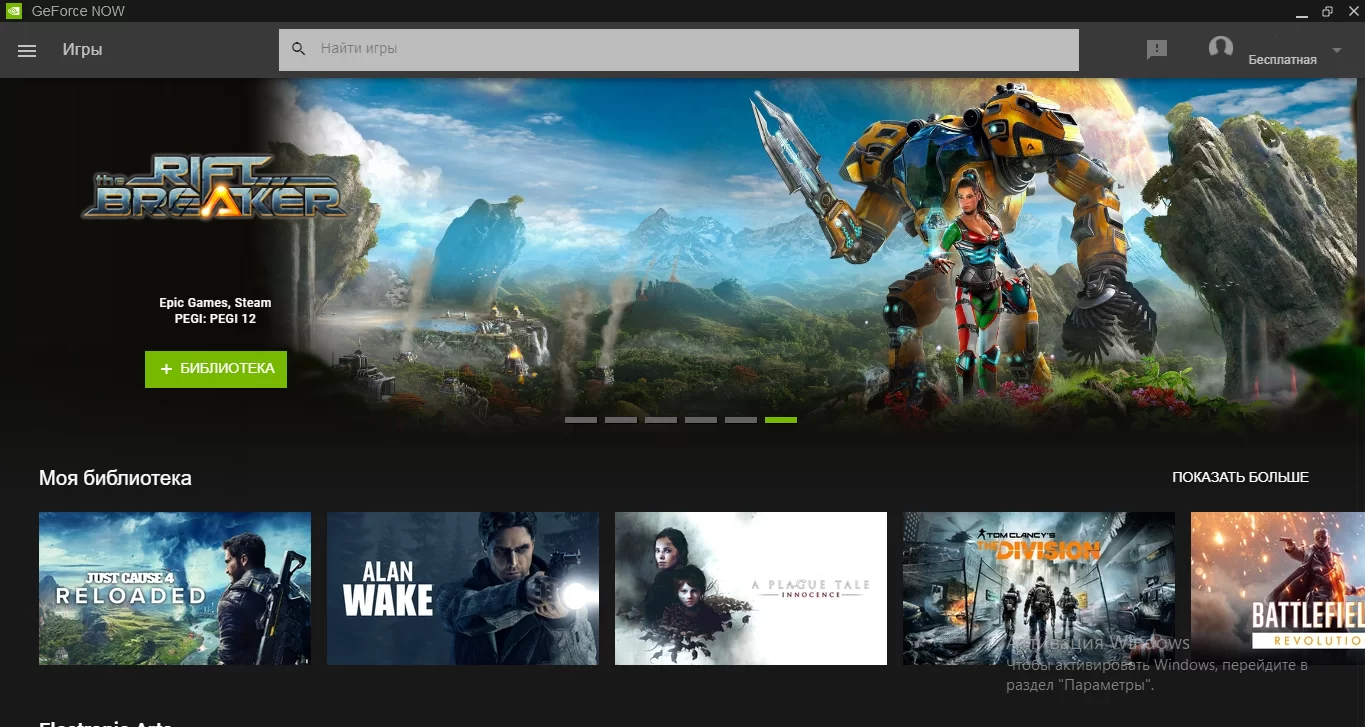Open the hamburger navigation menu
The height and width of the screenshot is (727, 1365).
coord(27,50)
